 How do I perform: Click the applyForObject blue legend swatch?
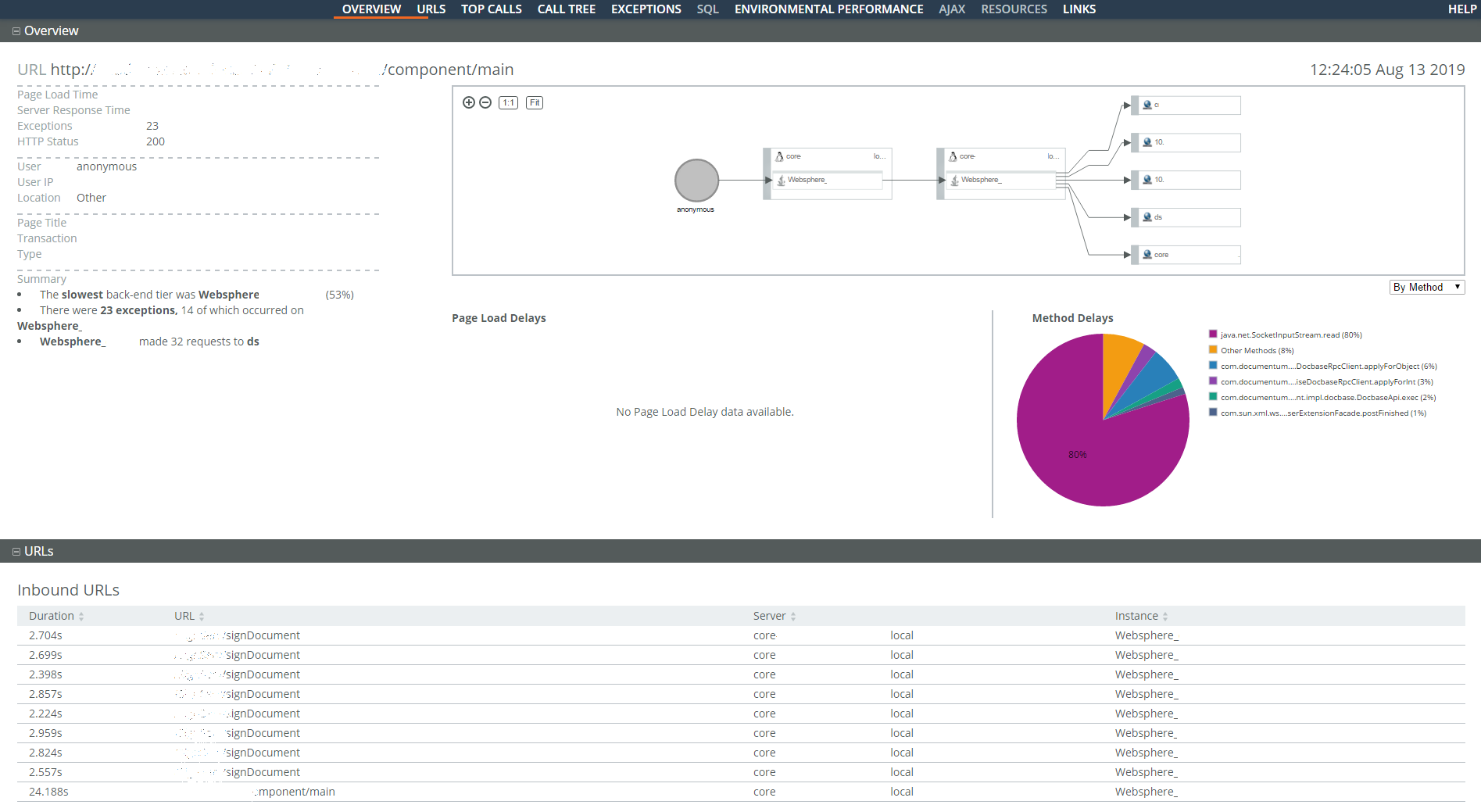click(1213, 366)
